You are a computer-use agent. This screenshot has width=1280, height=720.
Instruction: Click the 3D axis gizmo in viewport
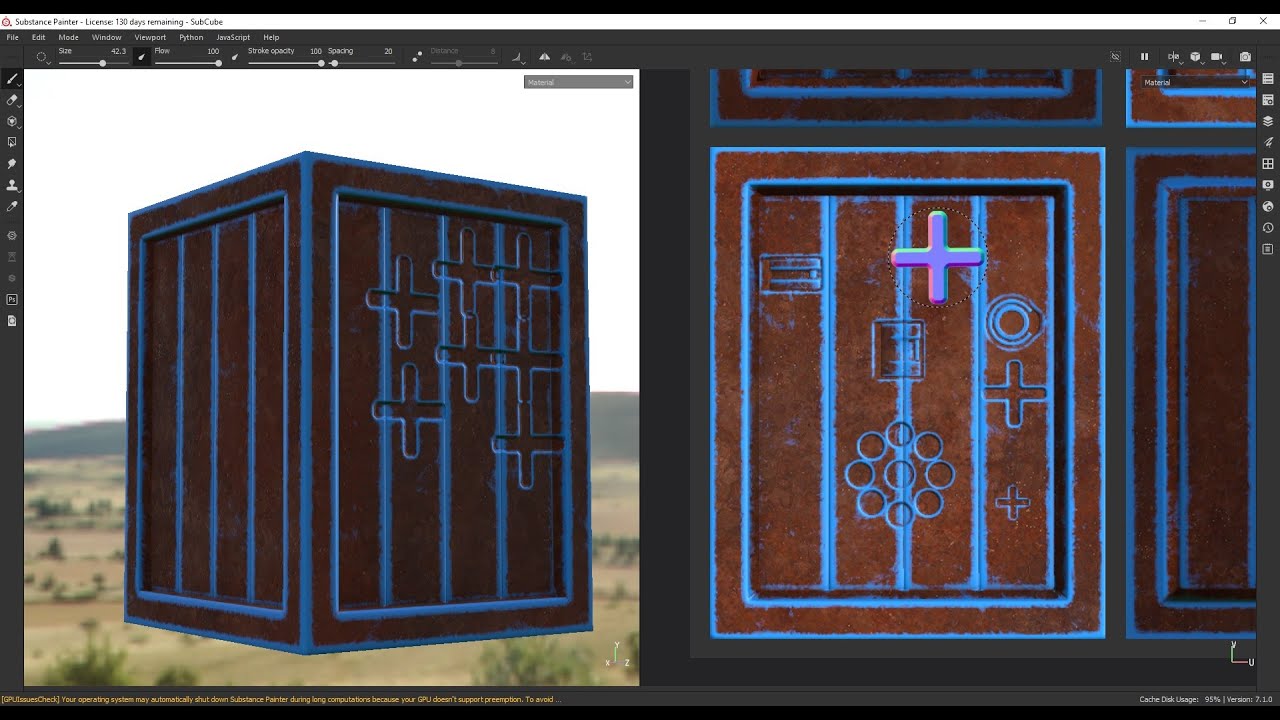(x=617, y=655)
